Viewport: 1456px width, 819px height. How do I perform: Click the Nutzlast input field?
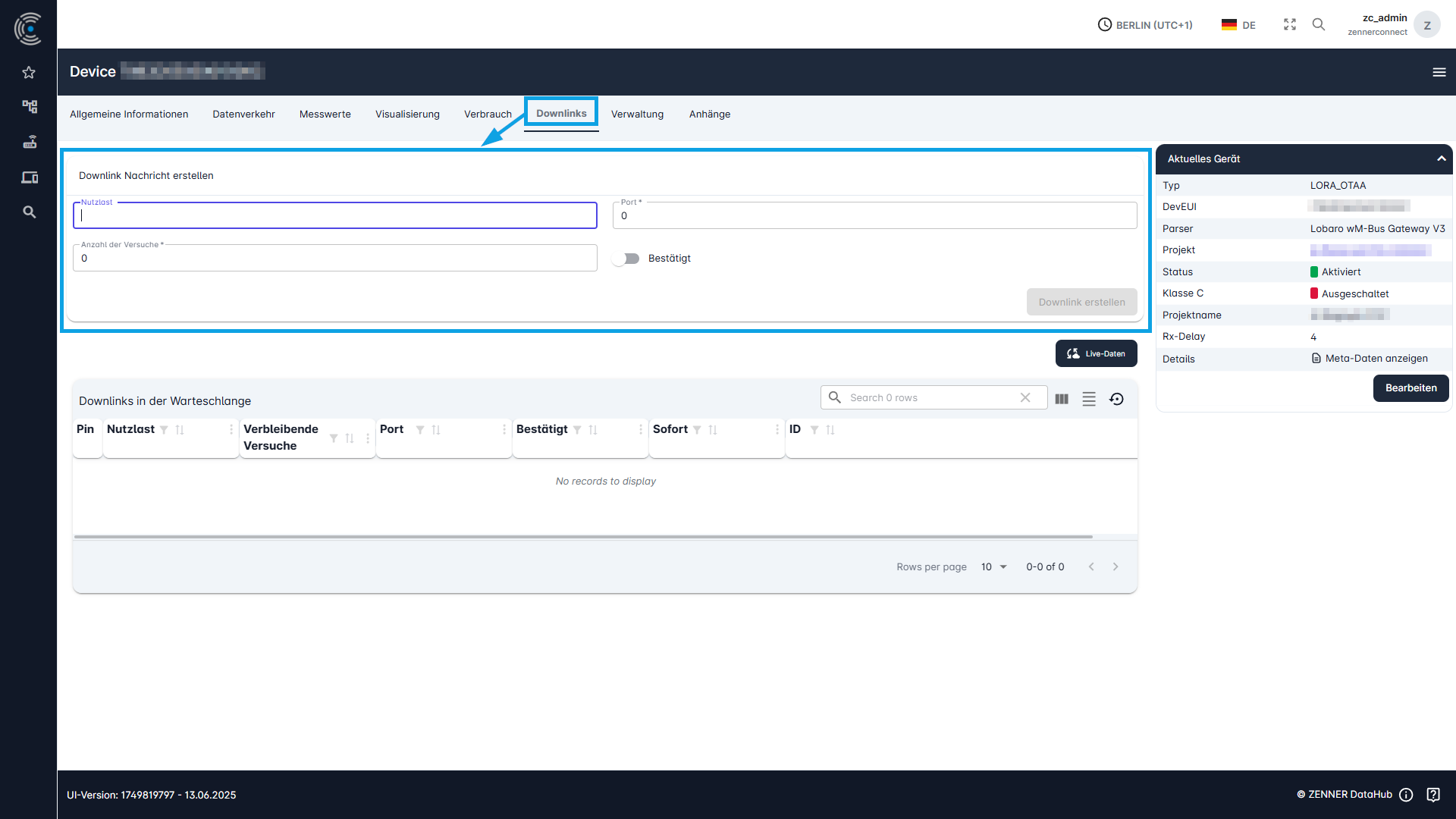click(334, 215)
